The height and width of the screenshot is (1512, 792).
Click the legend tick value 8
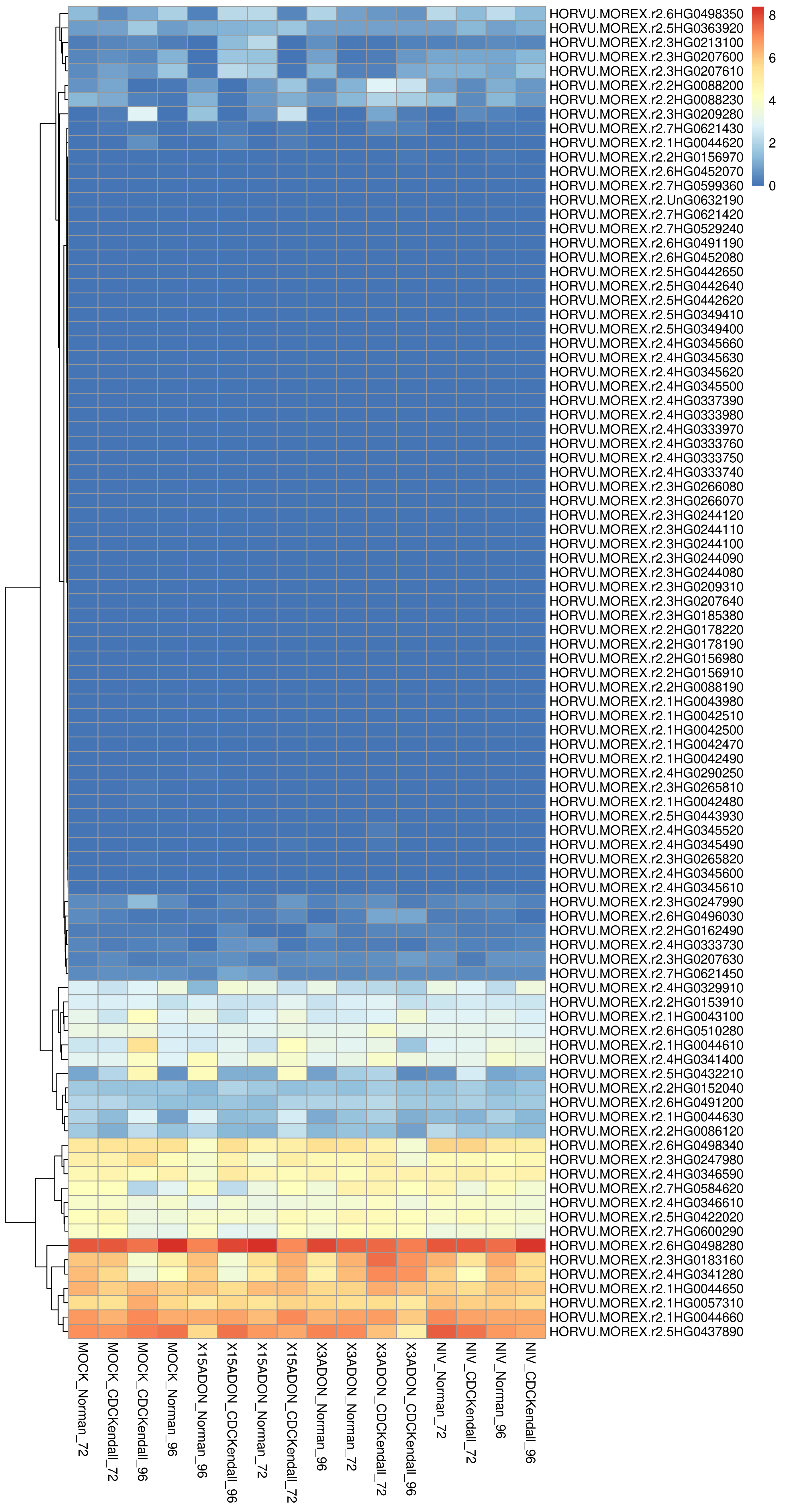click(772, 16)
